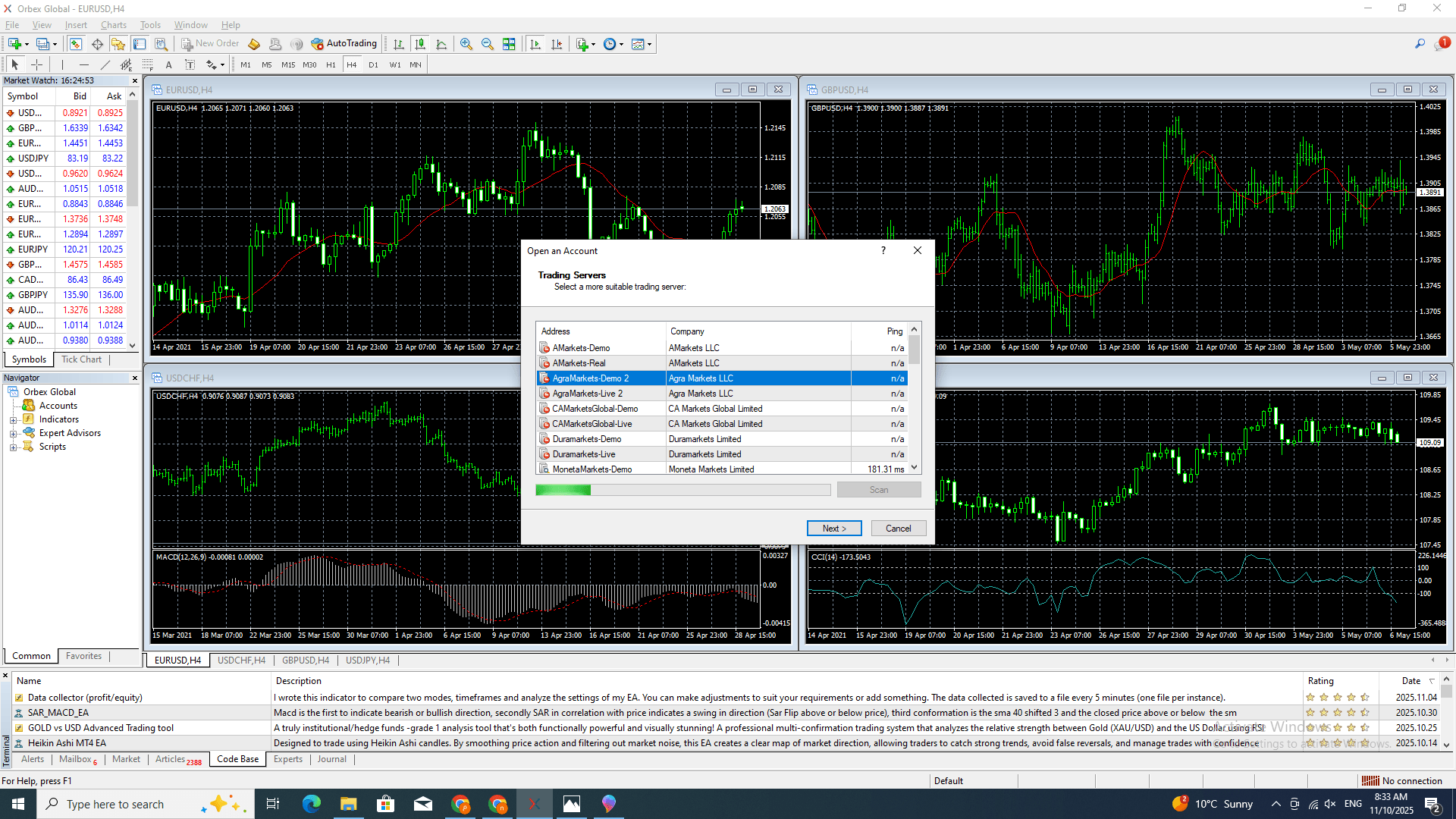Open the toolbar search magnifier
This screenshot has height=819, width=1456.
1420,44
